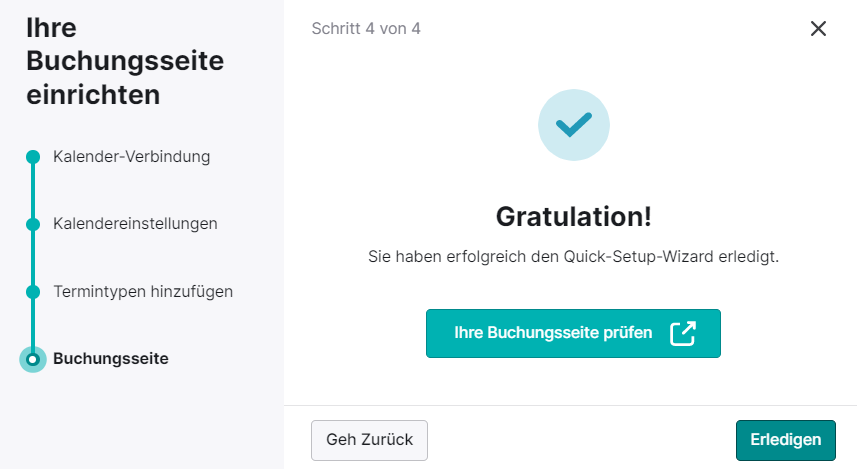Image resolution: width=857 pixels, height=469 pixels.
Task: Jump to Termintypen hinzufügen step label
Action: (x=143, y=291)
